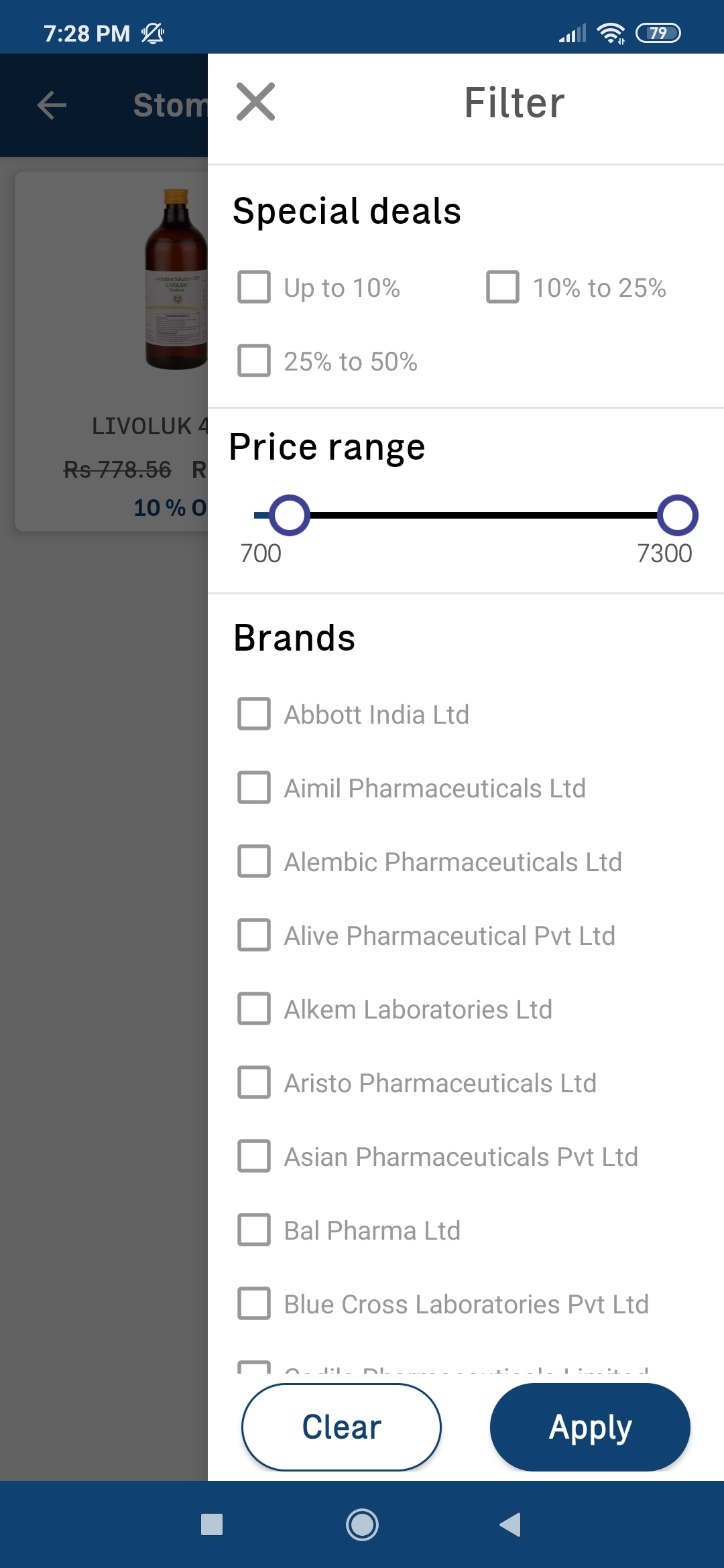This screenshot has width=724, height=1568.
Task: Check the Up to 10% deal
Action: click(254, 287)
